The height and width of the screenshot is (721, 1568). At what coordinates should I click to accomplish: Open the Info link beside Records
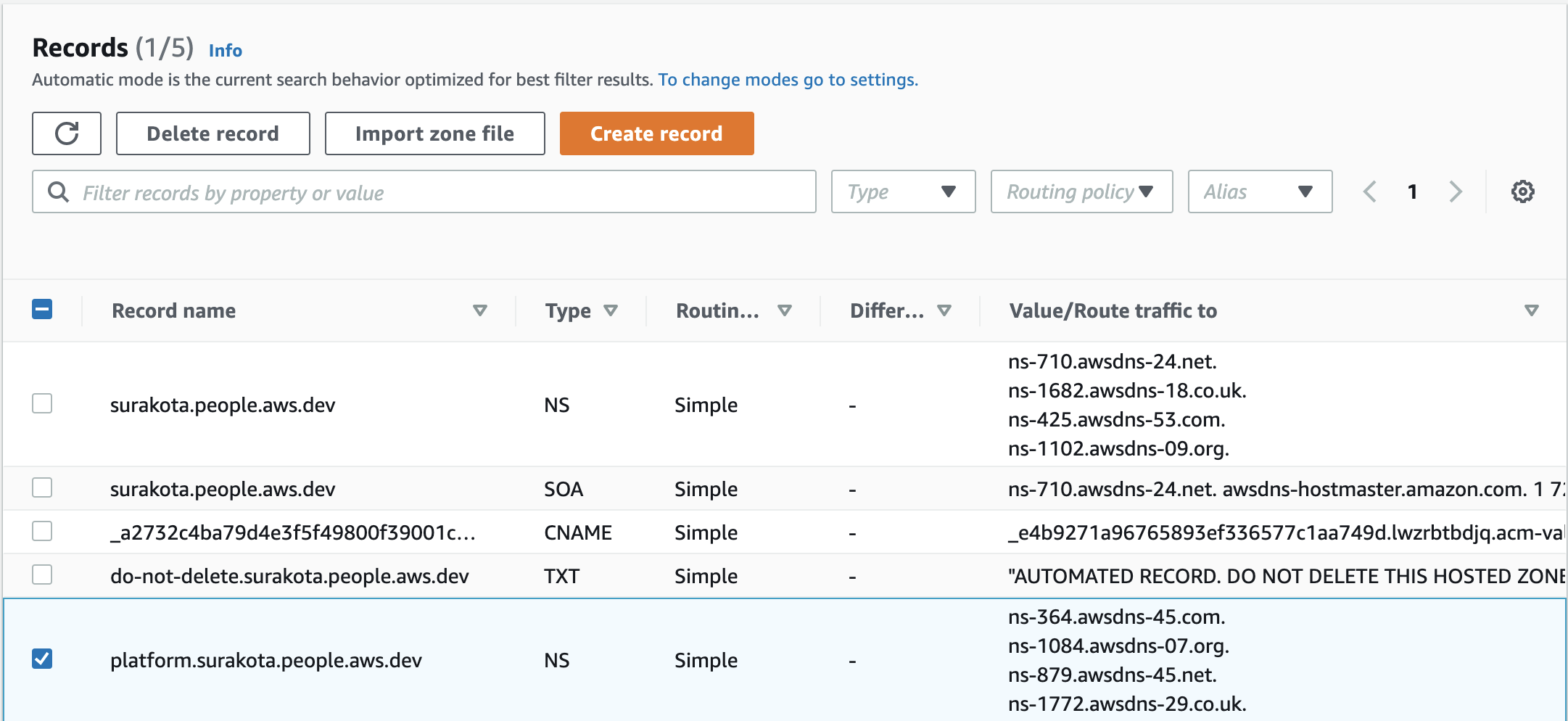(x=226, y=51)
